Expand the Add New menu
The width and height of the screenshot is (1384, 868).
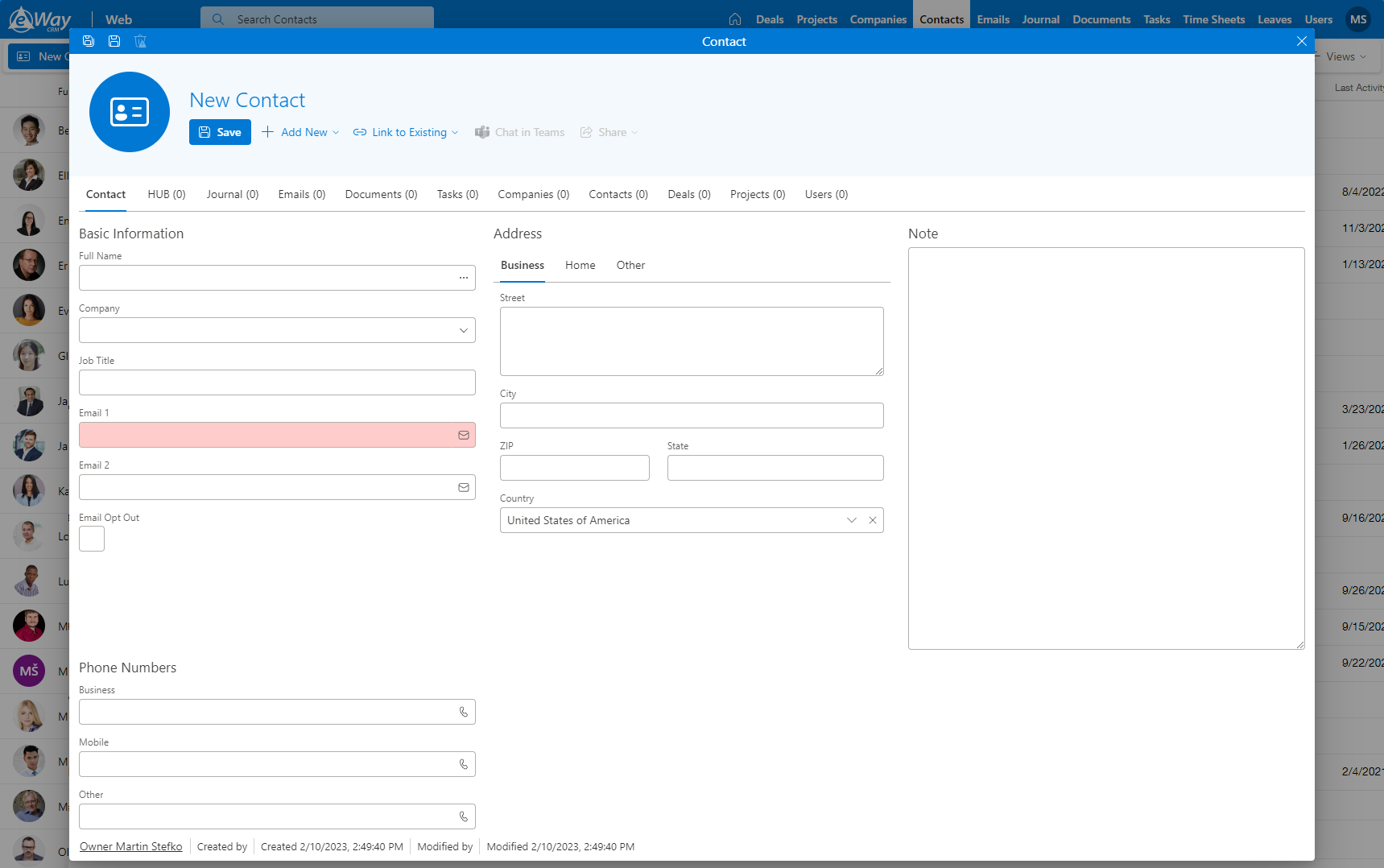coord(301,132)
